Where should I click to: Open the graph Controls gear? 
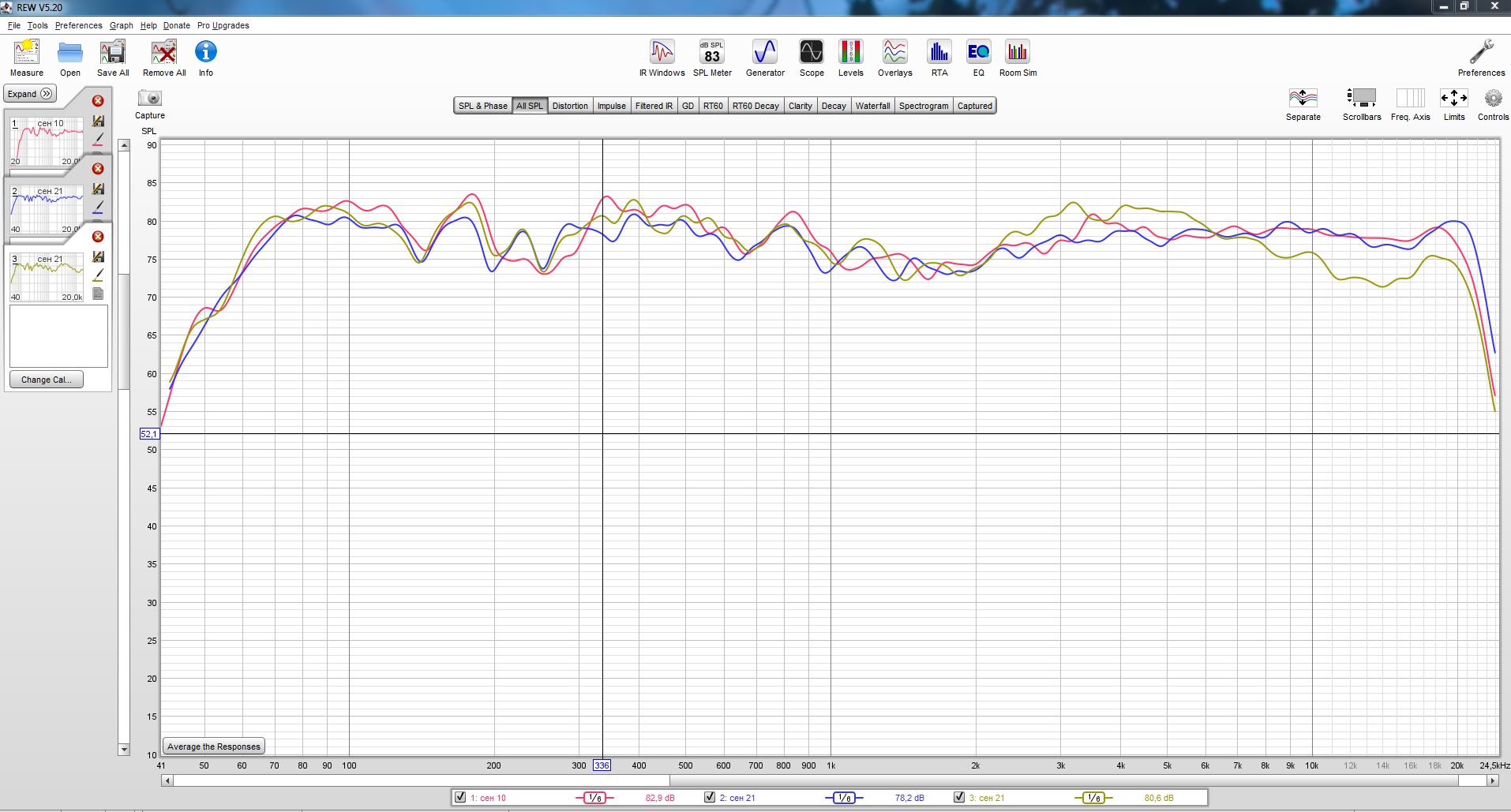1492,104
